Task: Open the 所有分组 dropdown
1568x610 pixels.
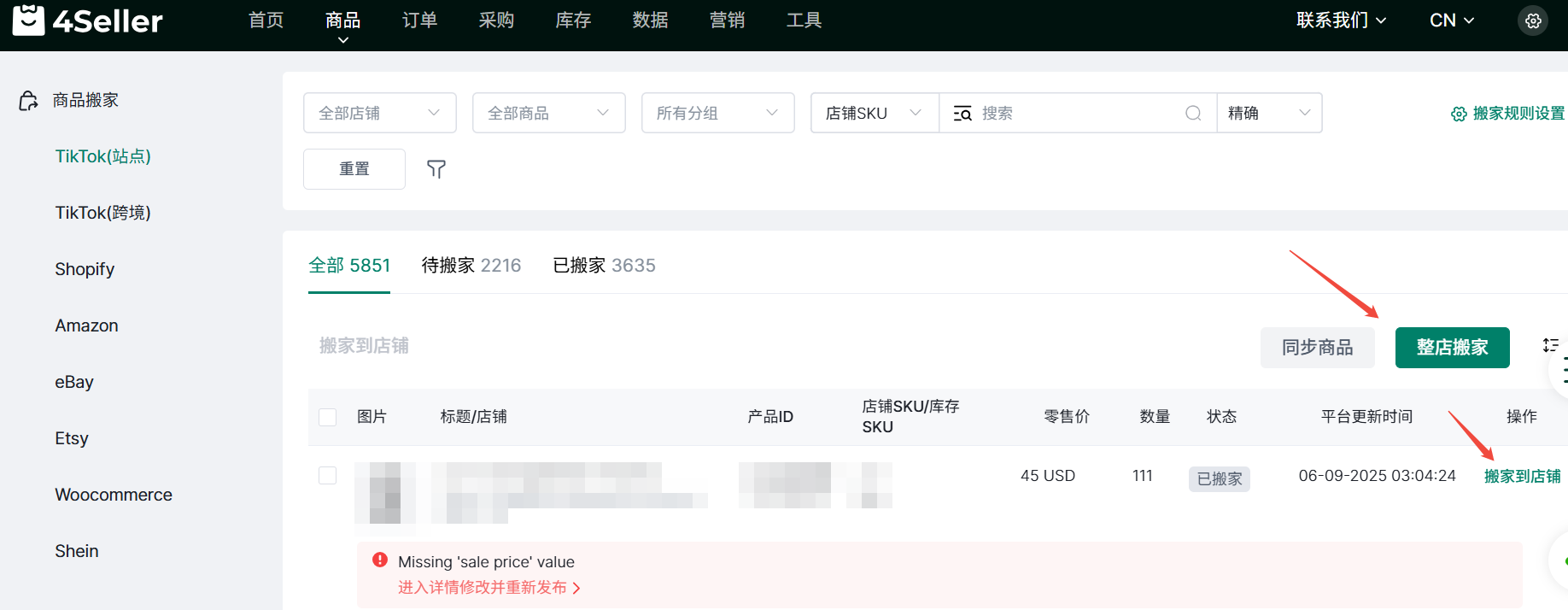Action: click(717, 113)
